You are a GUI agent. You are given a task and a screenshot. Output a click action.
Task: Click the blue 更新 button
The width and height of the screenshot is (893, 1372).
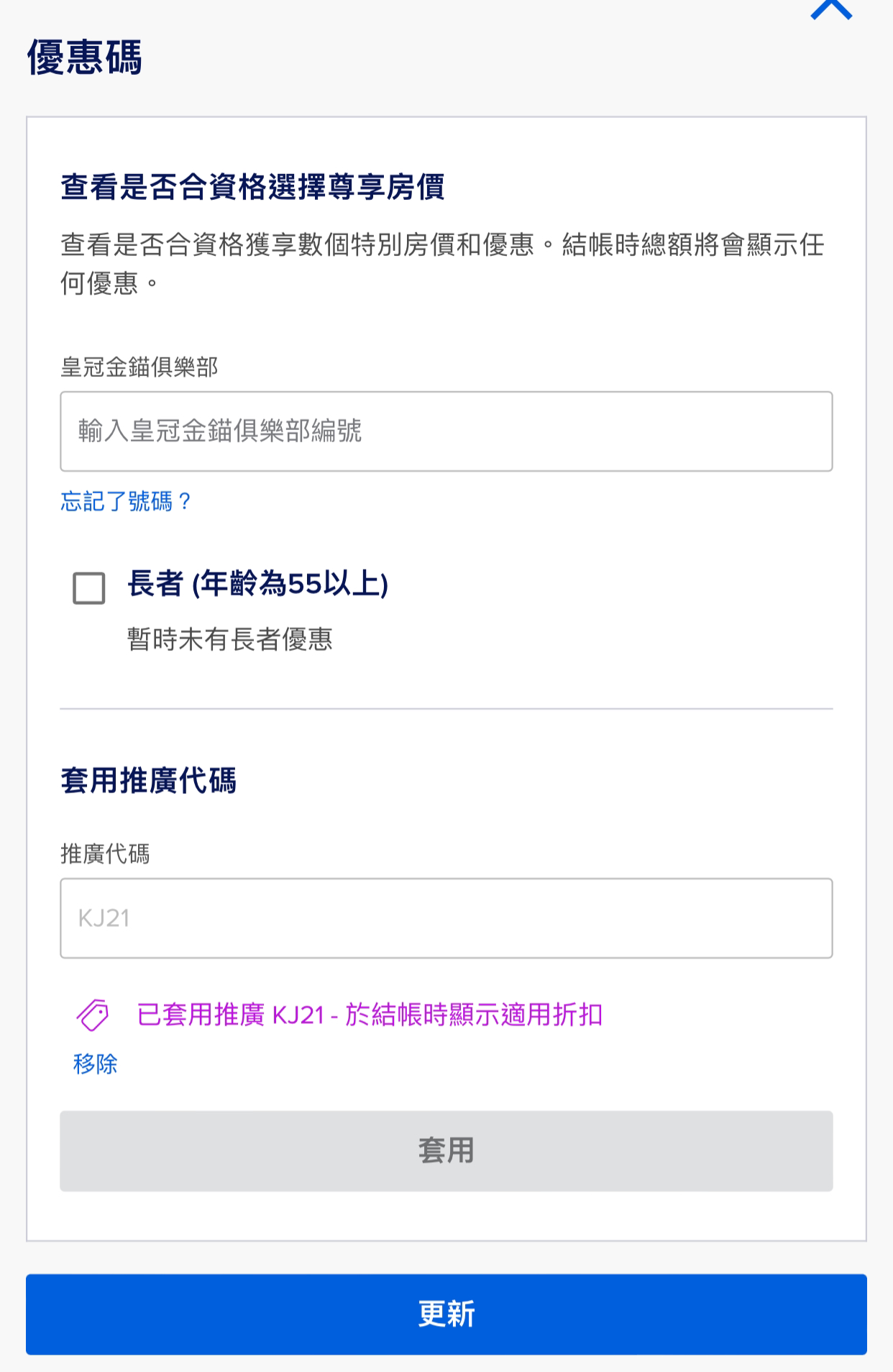(x=446, y=1314)
